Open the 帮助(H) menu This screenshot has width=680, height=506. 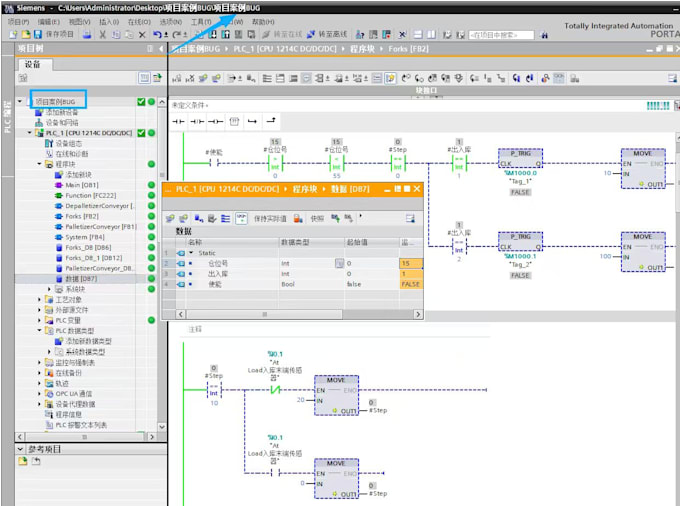click(263, 22)
